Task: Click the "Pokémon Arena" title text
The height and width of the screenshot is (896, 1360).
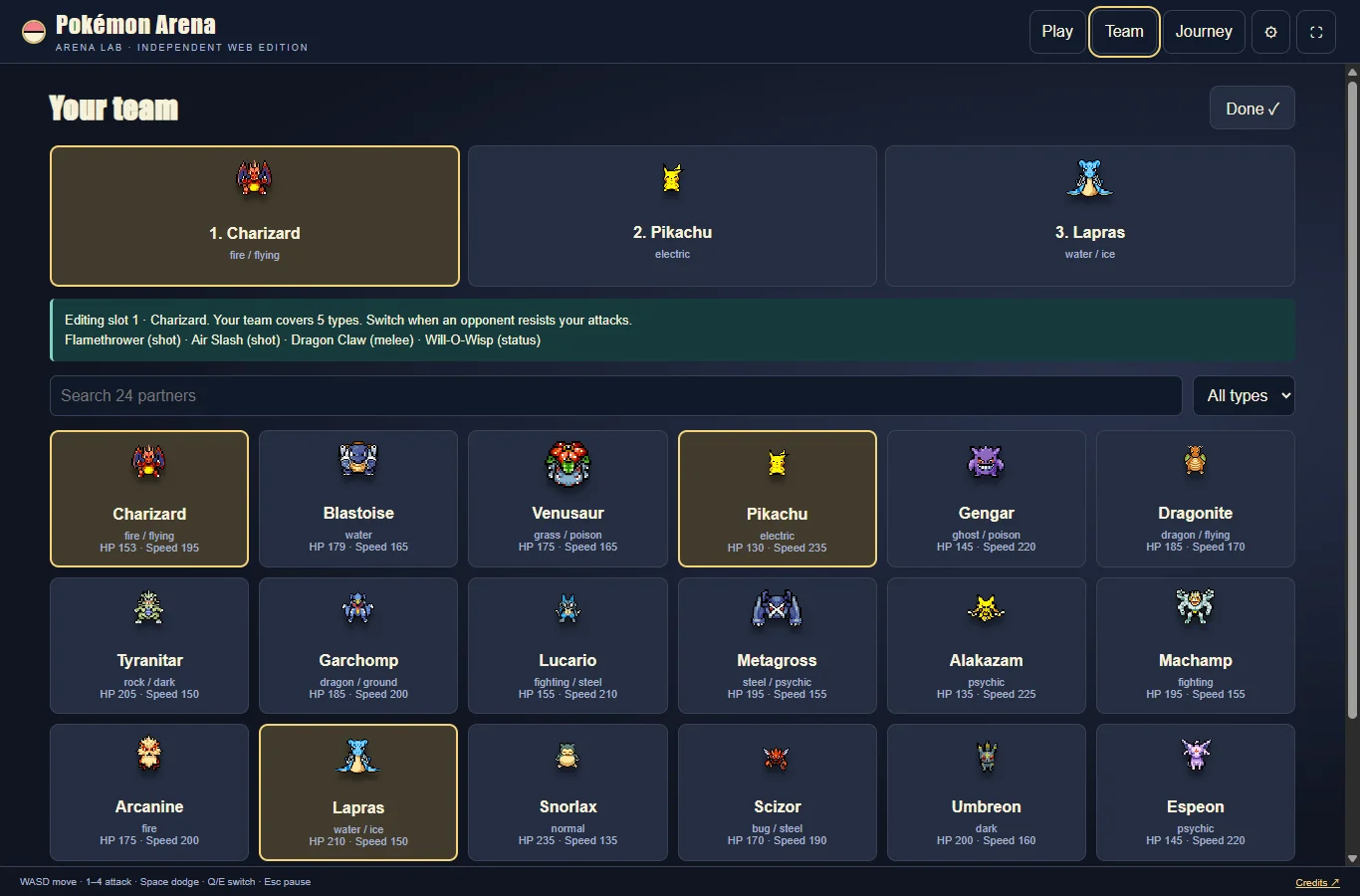Action: pos(135,25)
